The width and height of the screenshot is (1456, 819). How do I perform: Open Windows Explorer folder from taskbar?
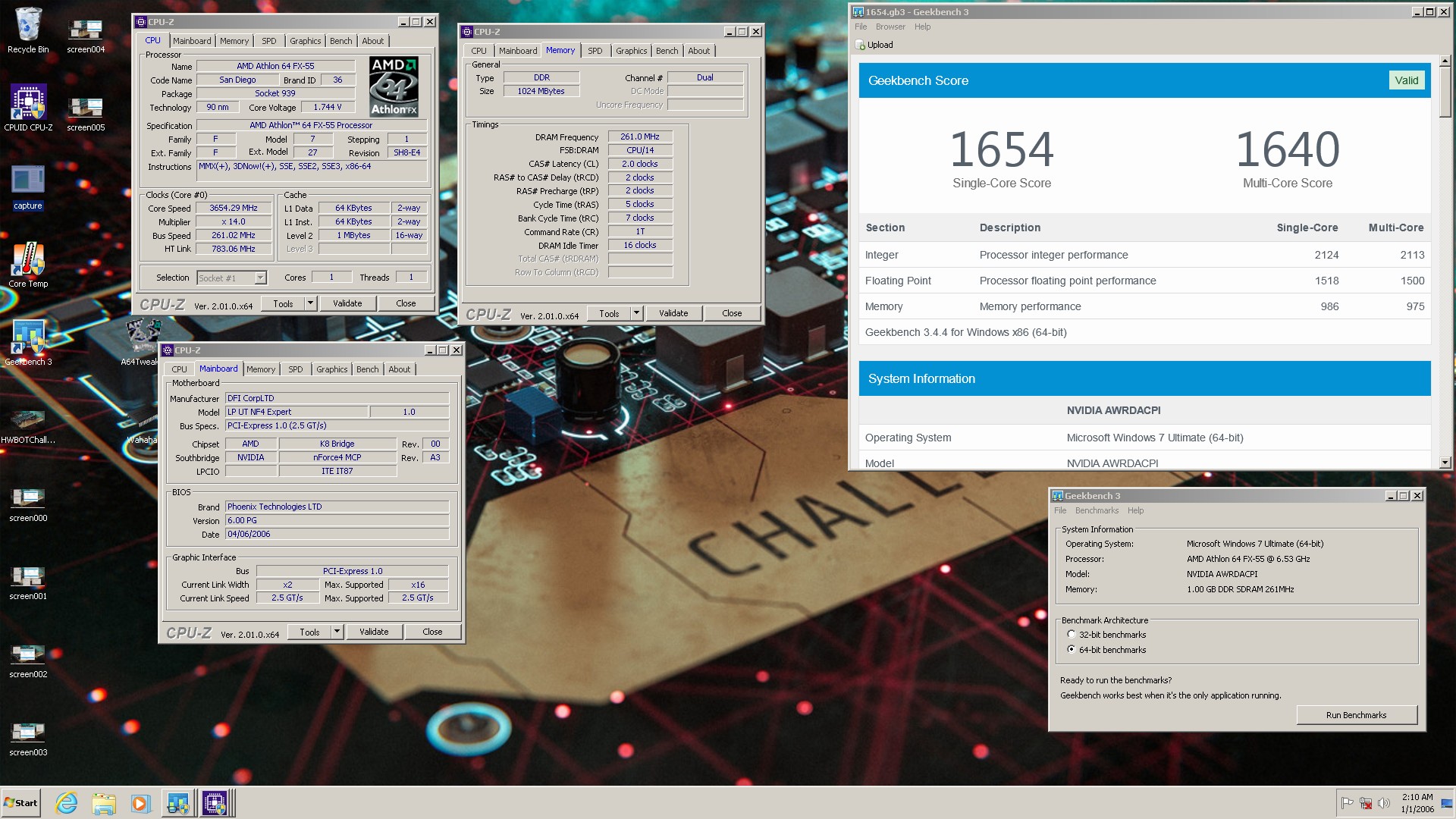pos(104,803)
